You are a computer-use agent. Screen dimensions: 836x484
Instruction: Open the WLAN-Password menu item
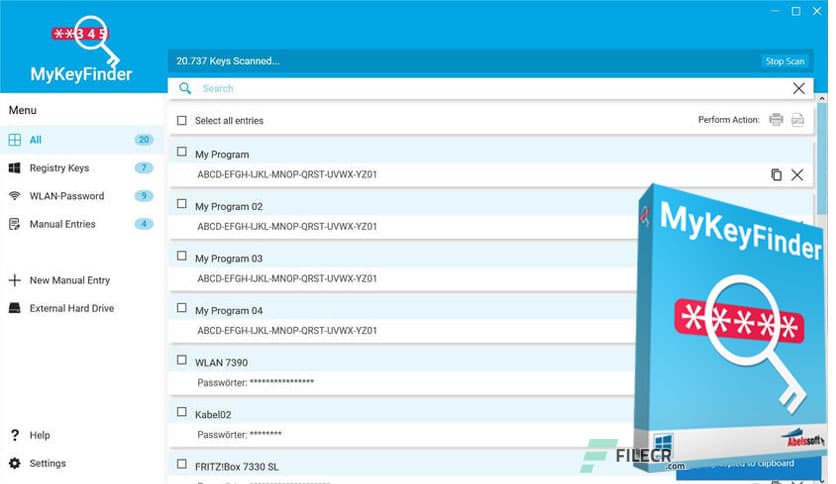[x=81, y=196]
